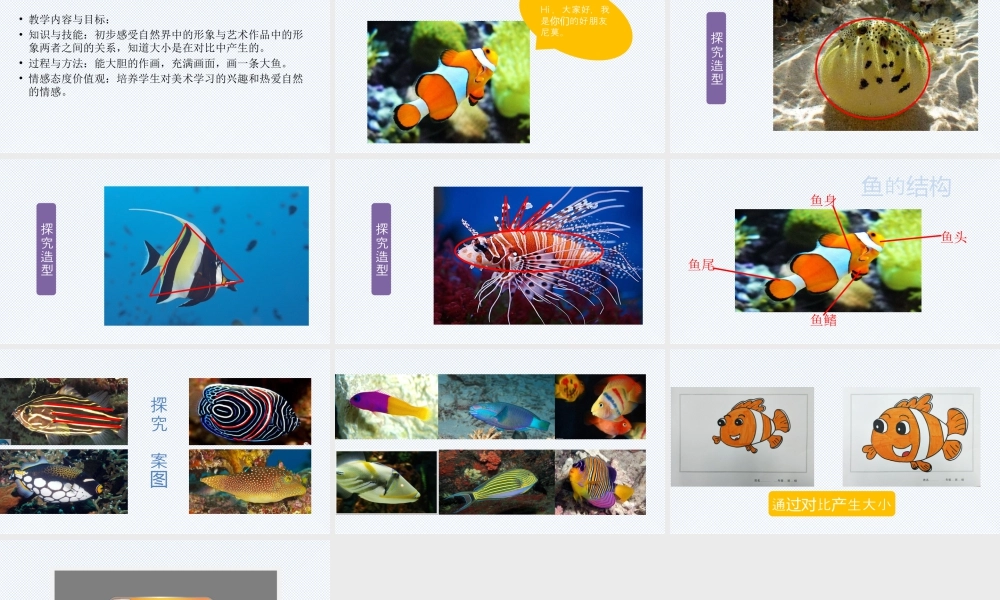Select the clownfish photo beside the speech bubble

pyautogui.click(x=448, y=82)
